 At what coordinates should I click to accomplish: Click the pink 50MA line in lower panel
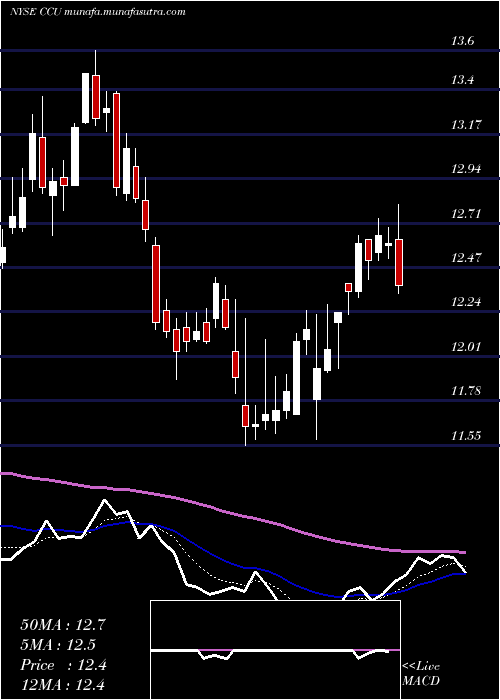click(233, 515)
